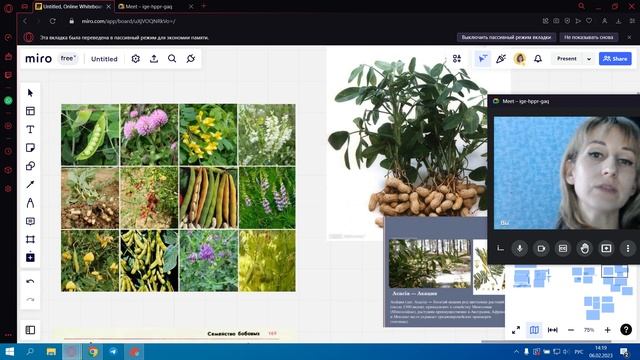Open Telegram from taskbar
This screenshot has height=360, width=640.
(113, 351)
